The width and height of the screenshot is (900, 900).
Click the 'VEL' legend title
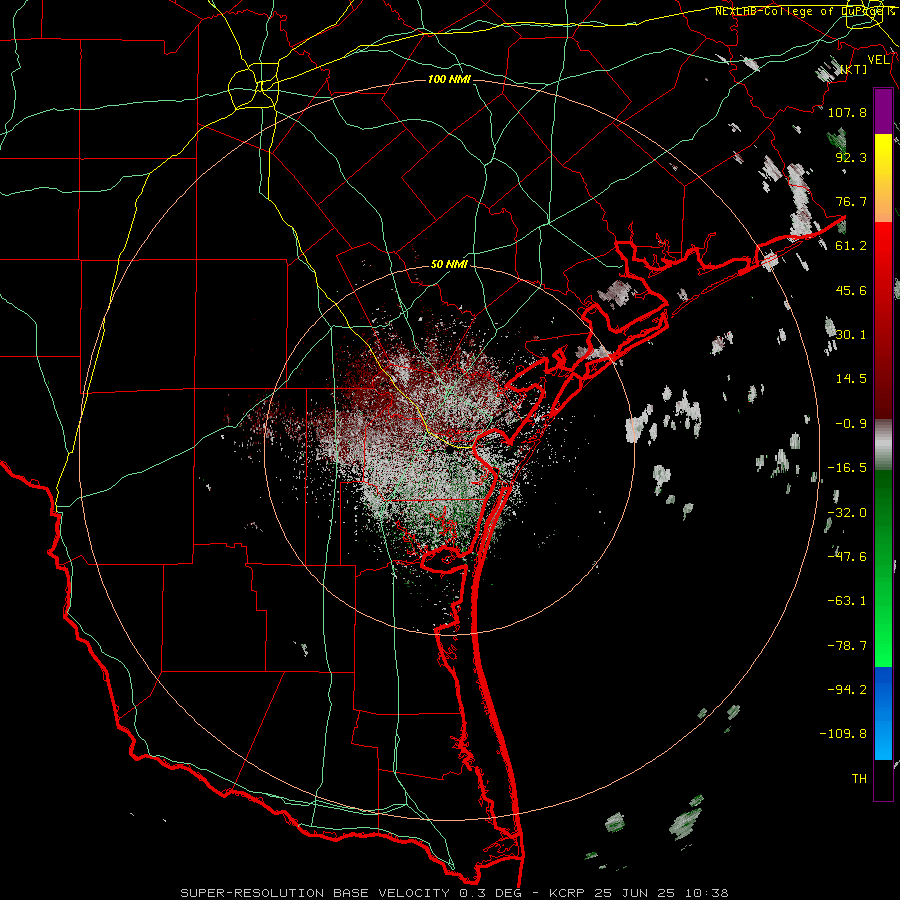tap(878, 59)
